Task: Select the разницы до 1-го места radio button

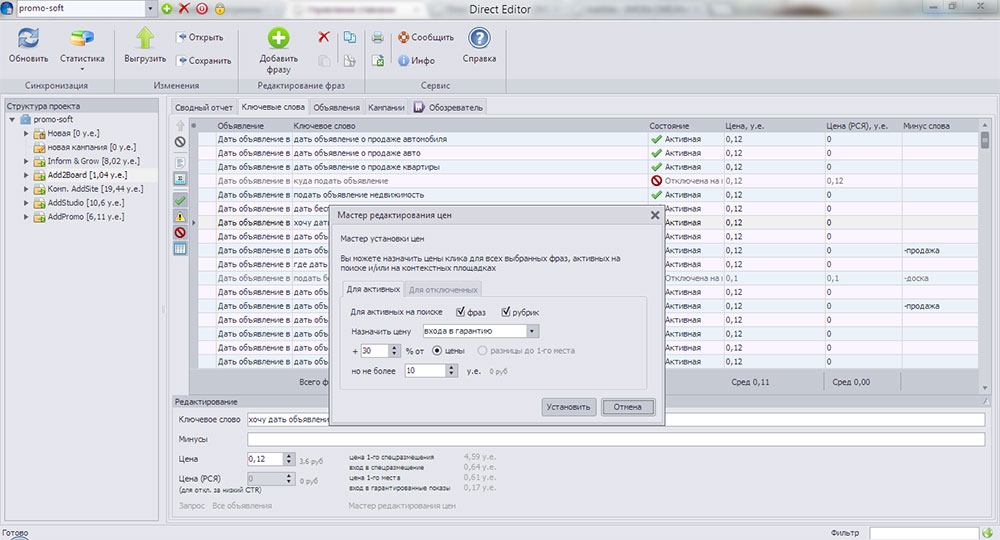Action: 482,351
